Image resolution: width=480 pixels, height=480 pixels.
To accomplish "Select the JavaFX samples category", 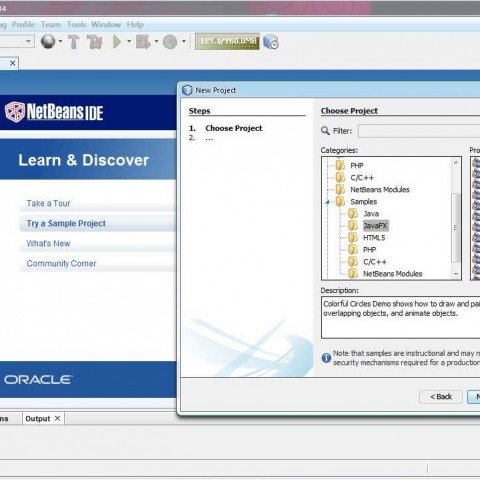I will tap(375, 226).
